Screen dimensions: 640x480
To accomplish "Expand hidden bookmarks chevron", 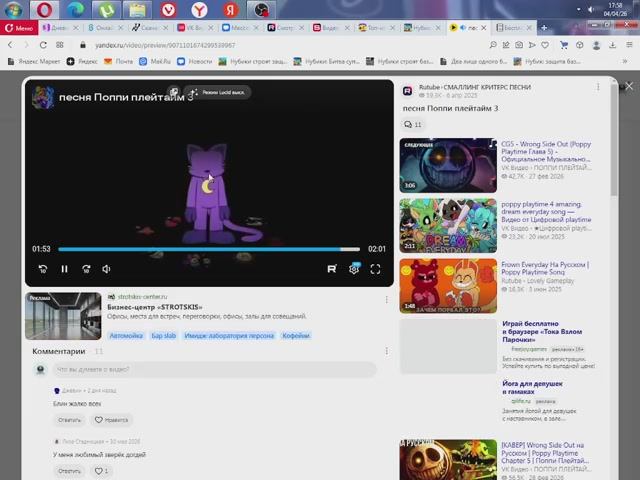I will (x=624, y=62).
